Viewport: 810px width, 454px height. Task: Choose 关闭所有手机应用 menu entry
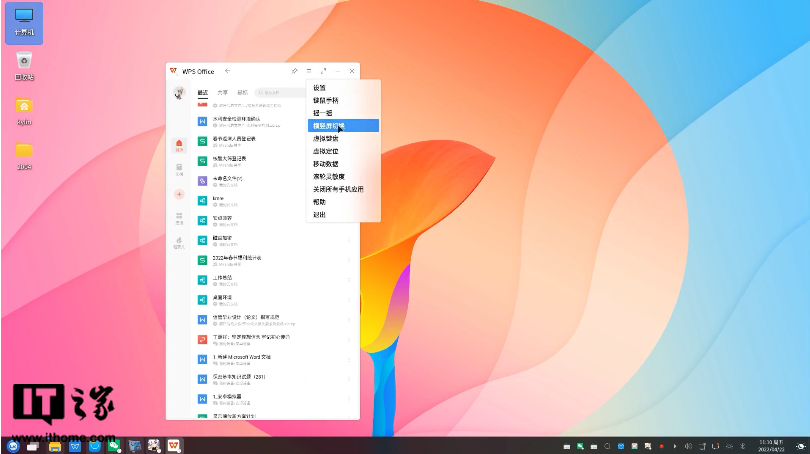[344, 189]
